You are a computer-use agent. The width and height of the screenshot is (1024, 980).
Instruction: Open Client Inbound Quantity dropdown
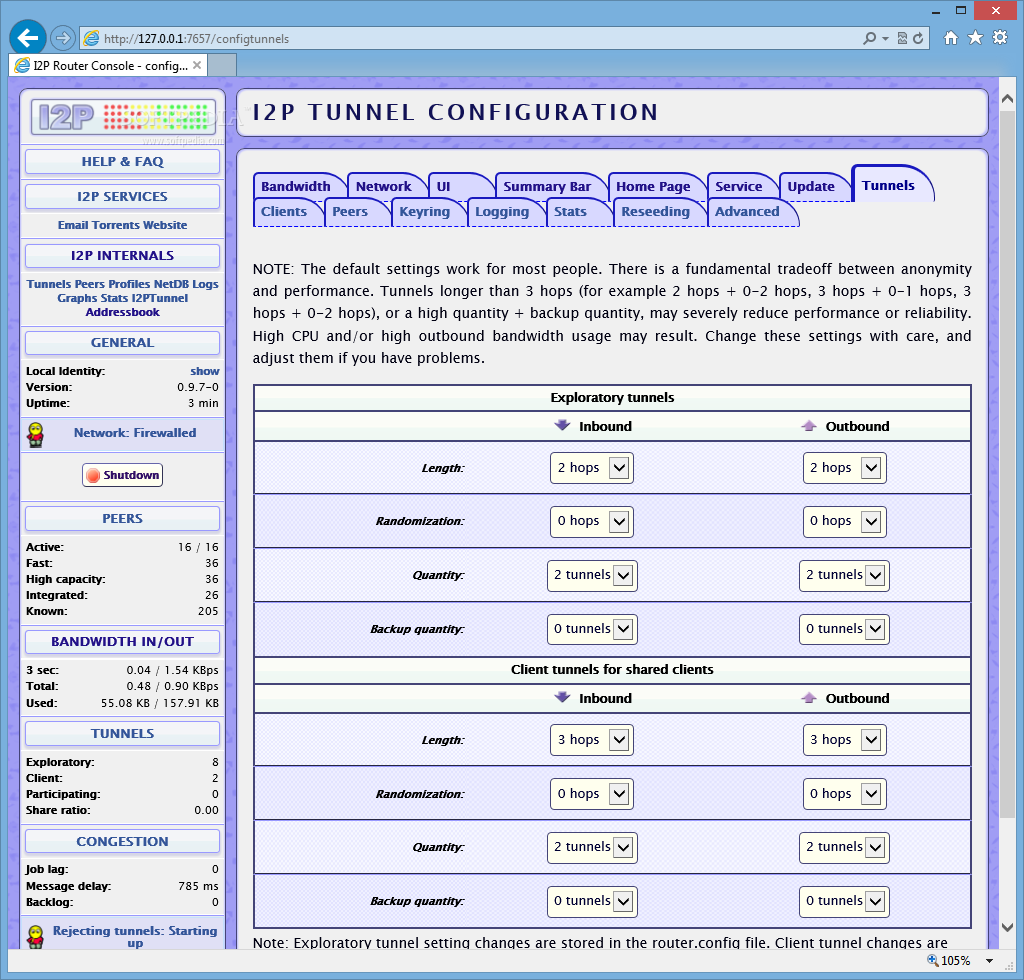[x=592, y=847]
